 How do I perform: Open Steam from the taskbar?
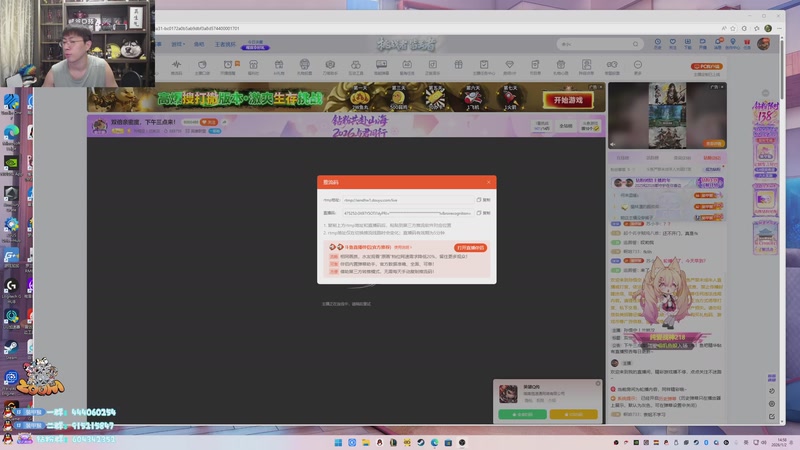420,442
